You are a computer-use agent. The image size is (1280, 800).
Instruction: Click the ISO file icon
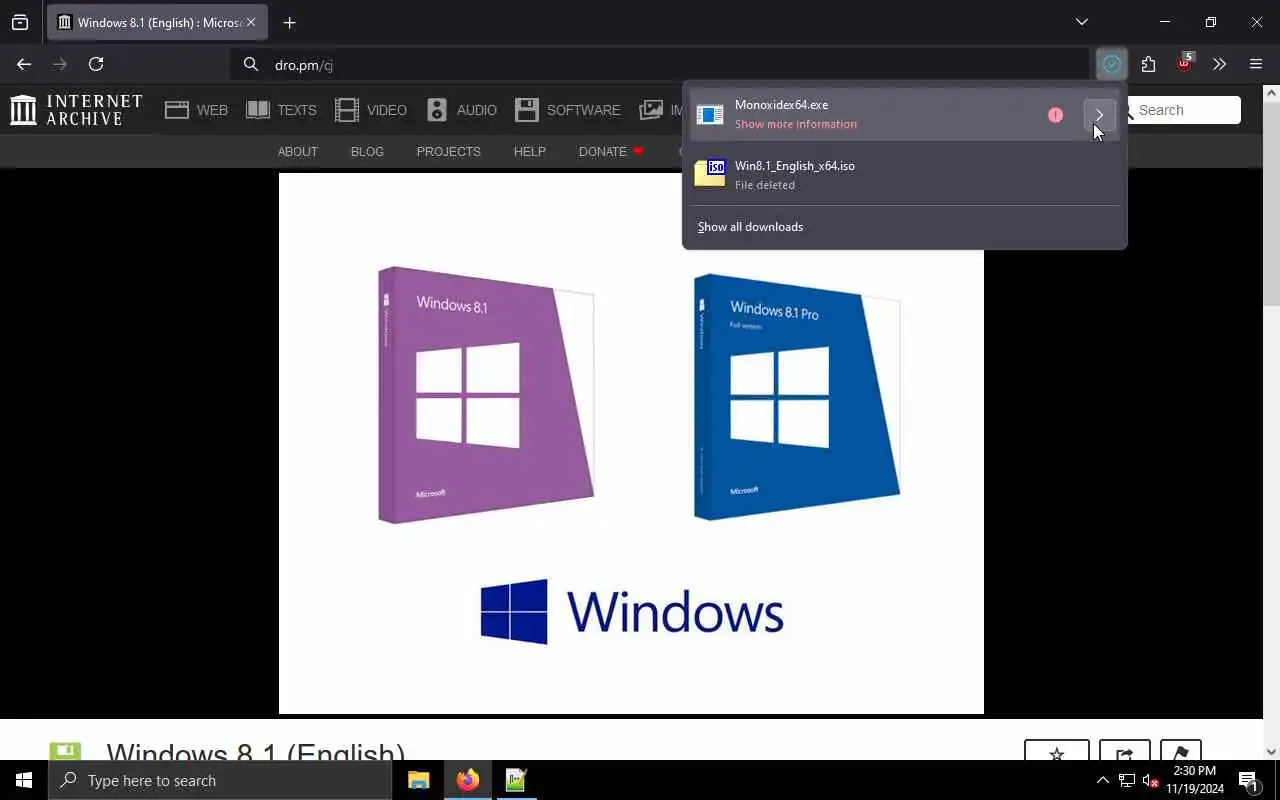710,174
